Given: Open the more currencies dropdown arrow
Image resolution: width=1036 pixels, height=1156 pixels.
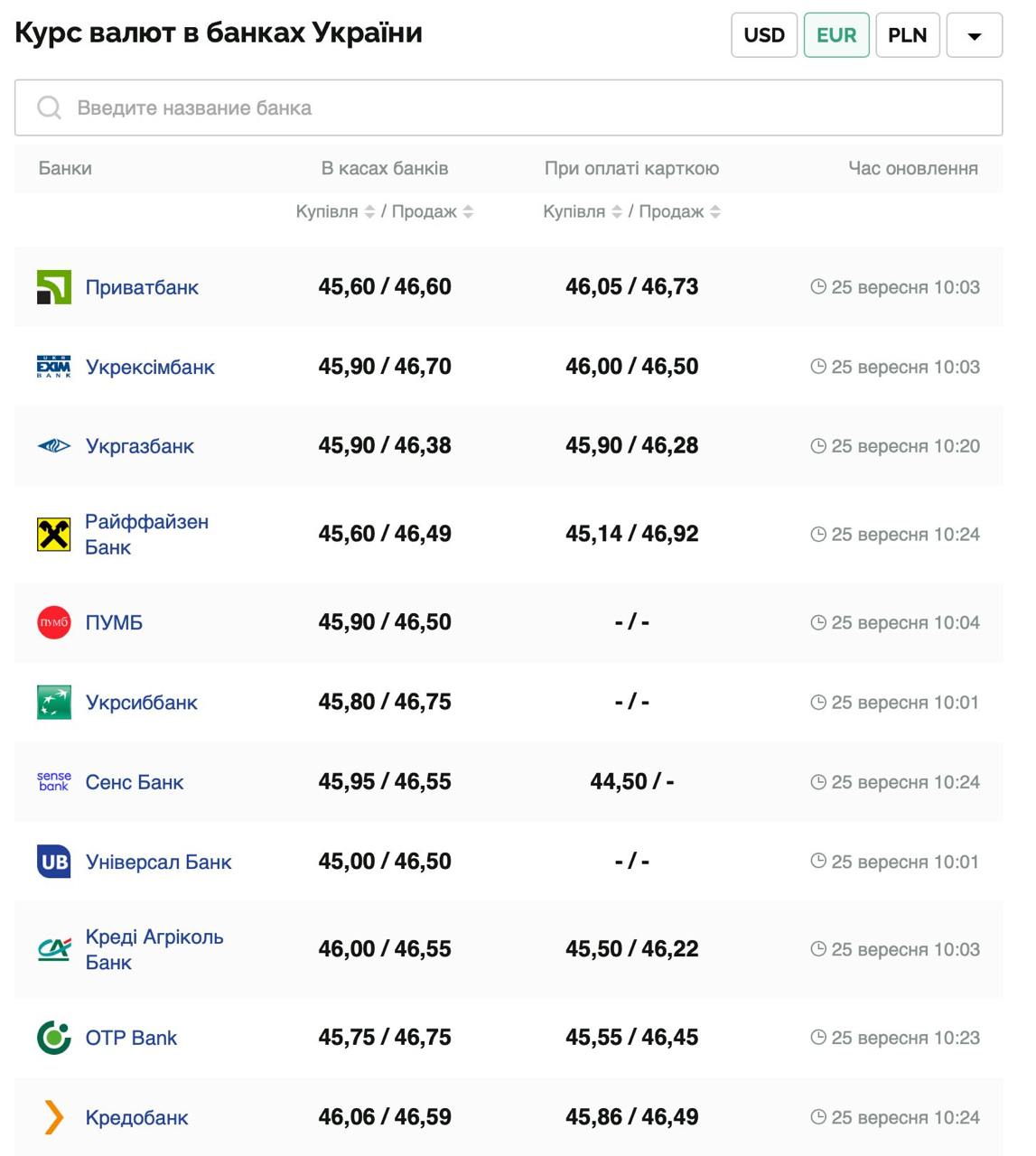Looking at the screenshot, I should [x=974, y=36].
